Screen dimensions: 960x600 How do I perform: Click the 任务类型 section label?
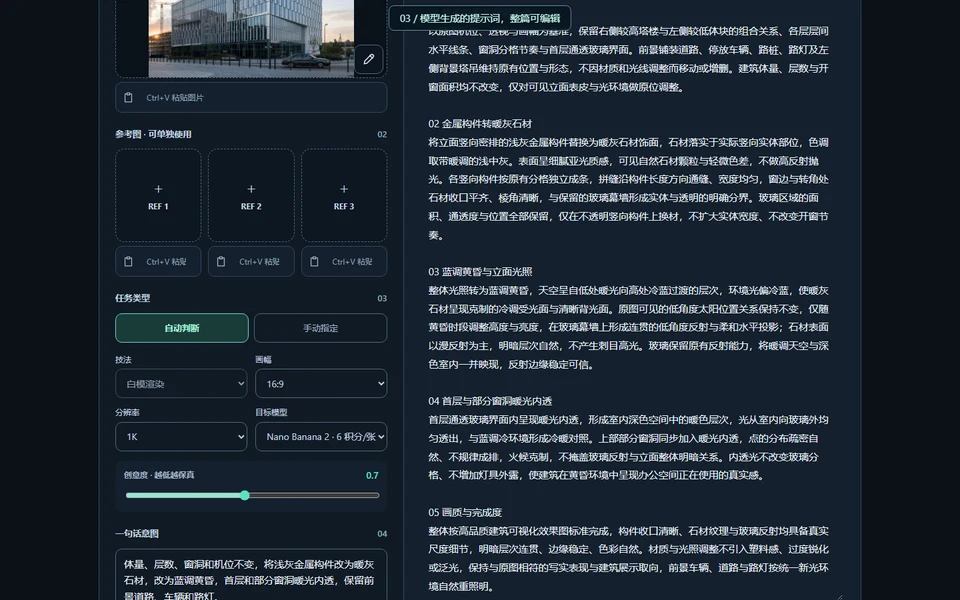tap(132, 298)
